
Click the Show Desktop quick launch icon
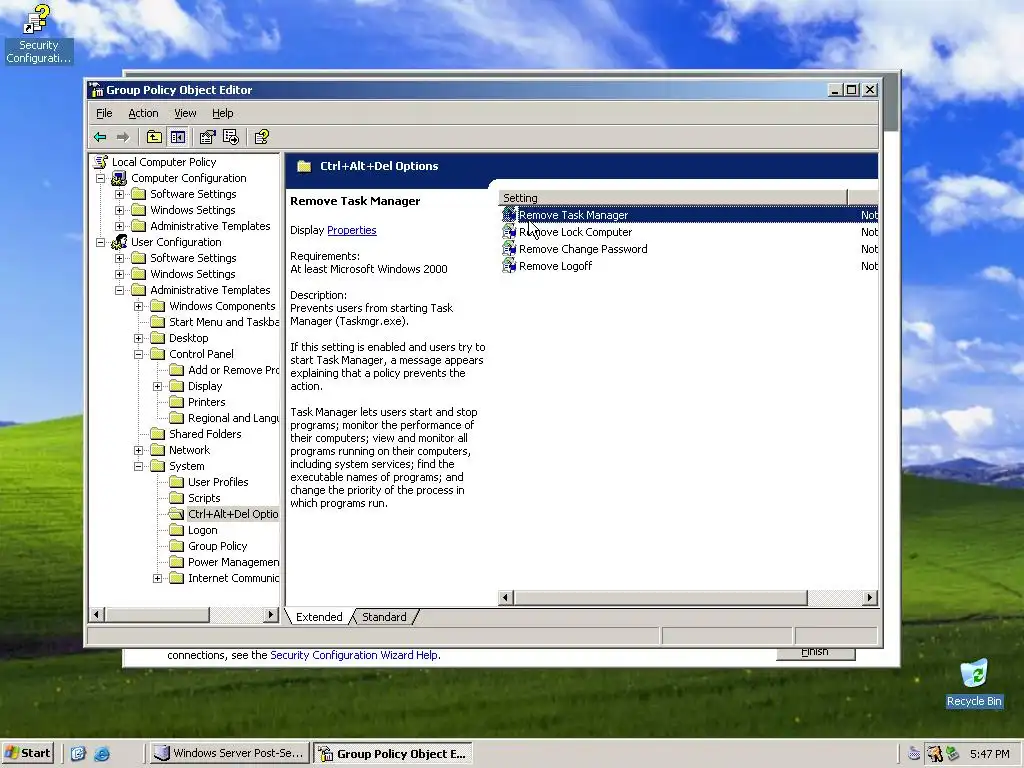(78, 754)
